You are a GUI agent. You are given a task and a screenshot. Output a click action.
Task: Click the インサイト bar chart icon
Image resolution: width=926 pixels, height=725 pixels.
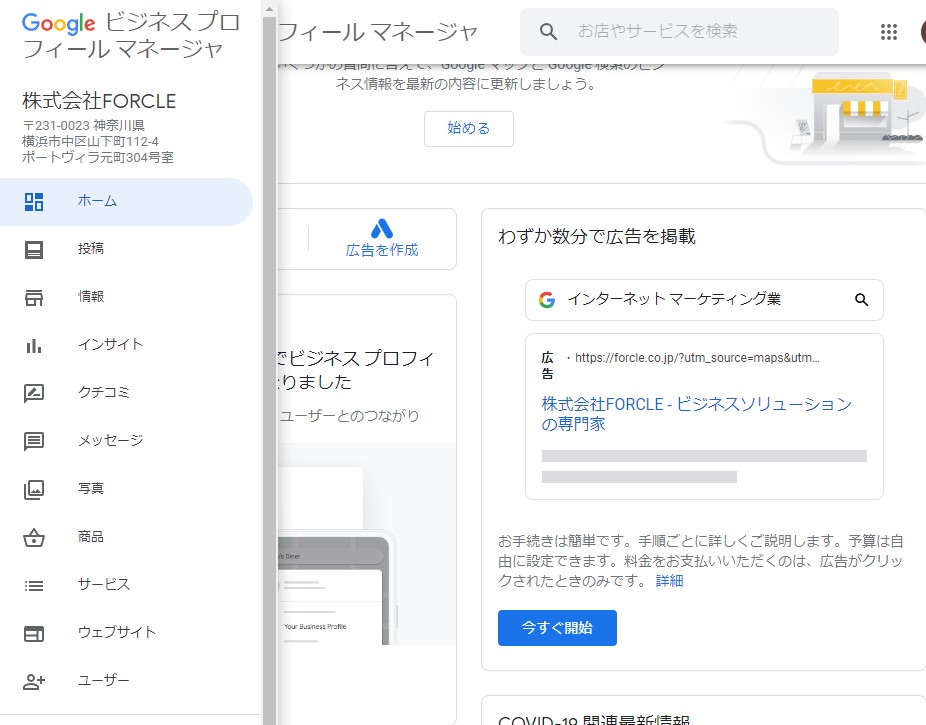pos(34,346)
